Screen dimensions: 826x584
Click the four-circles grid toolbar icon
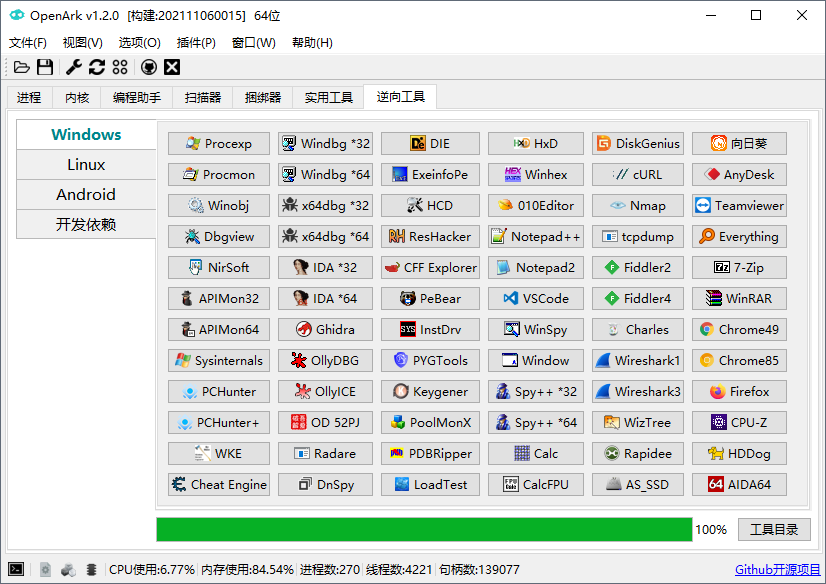click(x=120, y=67)
